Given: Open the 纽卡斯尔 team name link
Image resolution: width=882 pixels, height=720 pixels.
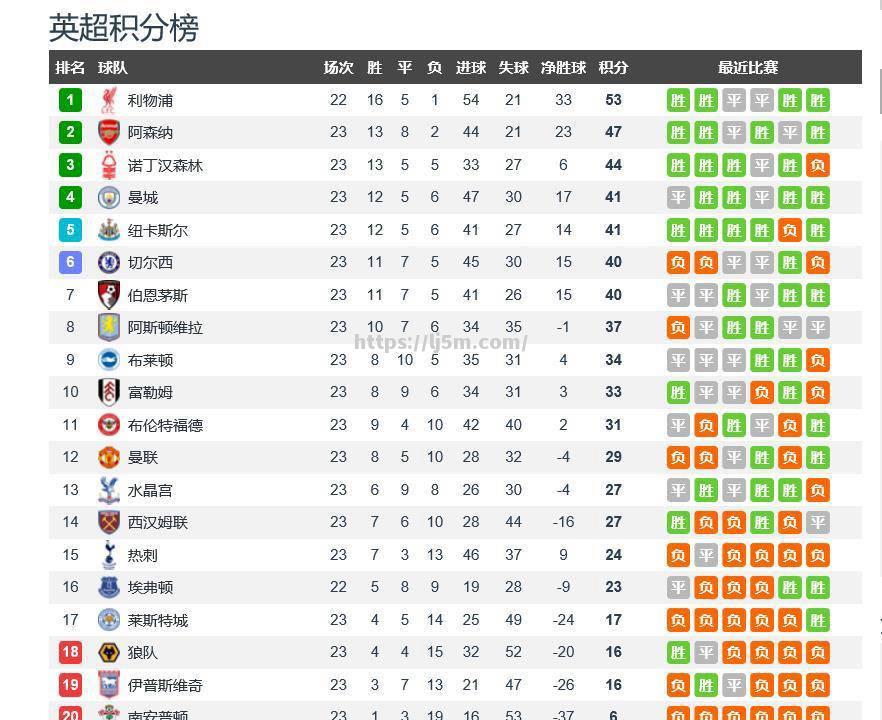Looking at the screenshot, I should [158, 231].
